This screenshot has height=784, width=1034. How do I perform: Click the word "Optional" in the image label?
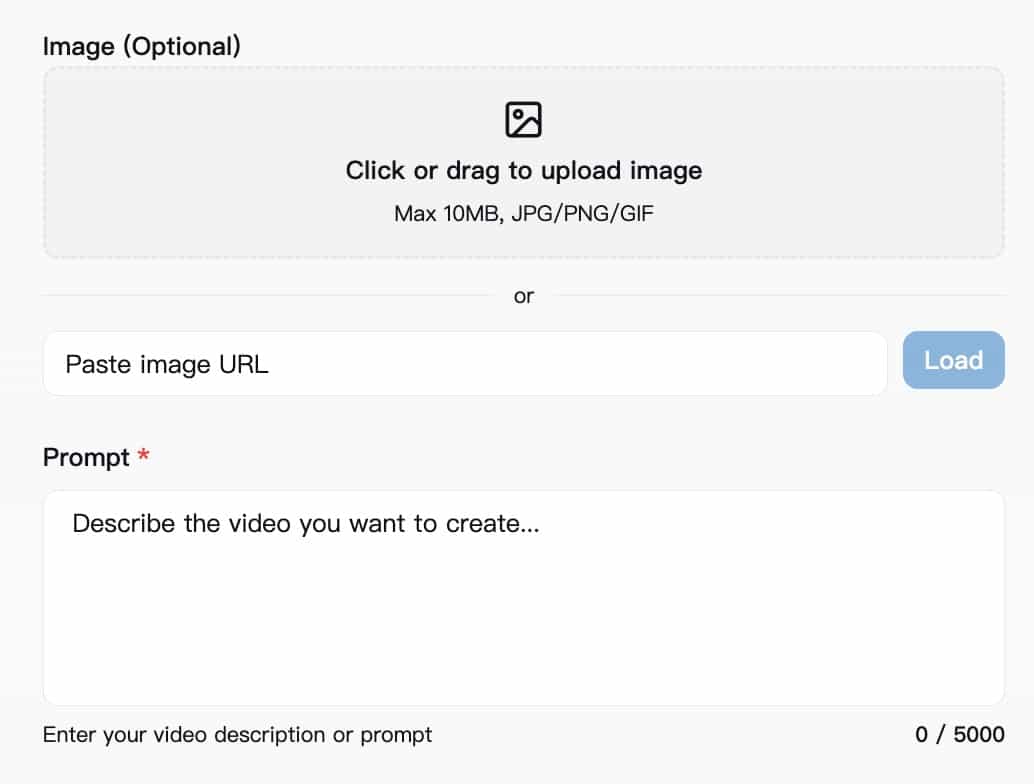pos(183,46)
